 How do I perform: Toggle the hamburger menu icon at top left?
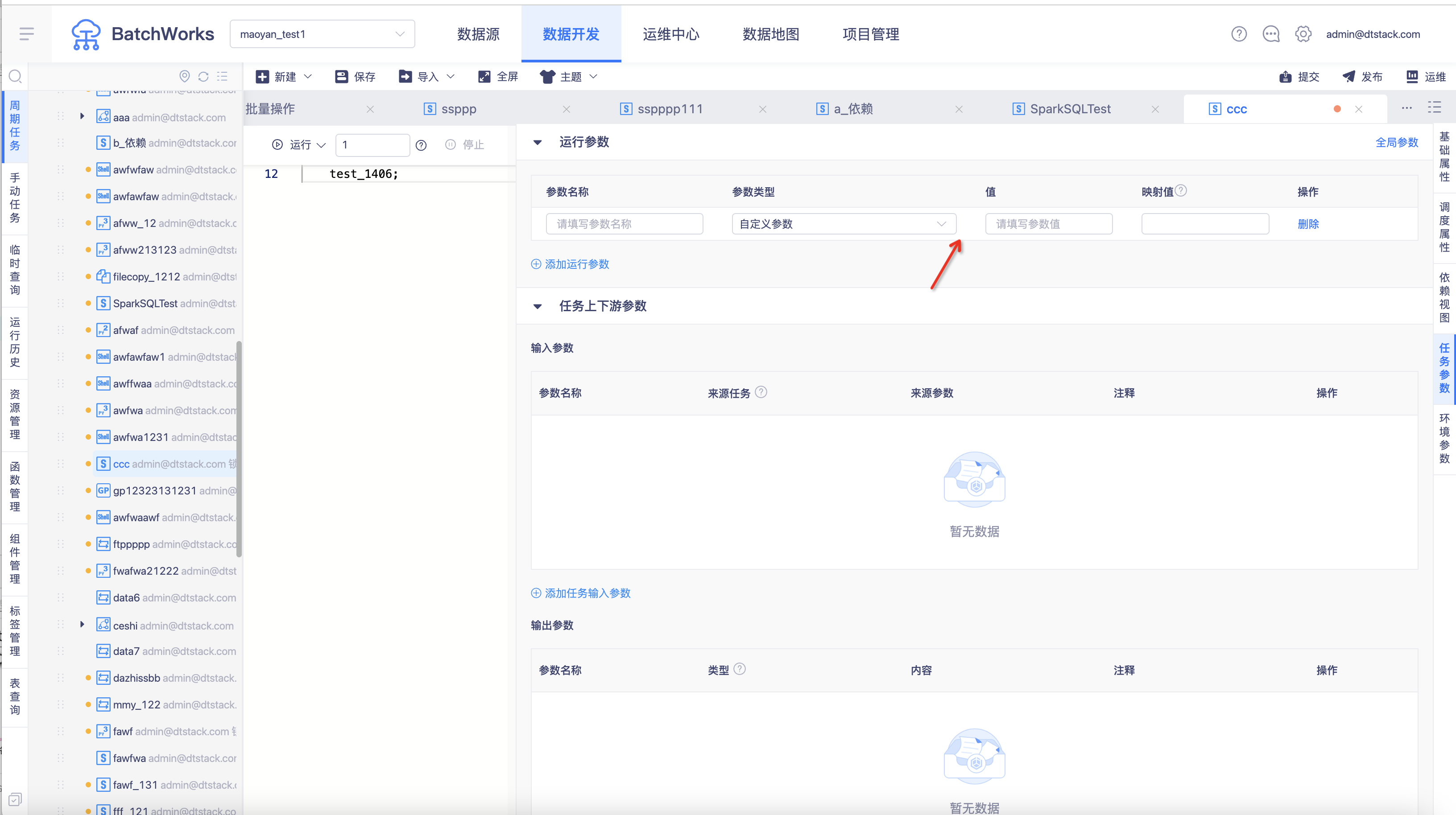click(x=27, y=34)
